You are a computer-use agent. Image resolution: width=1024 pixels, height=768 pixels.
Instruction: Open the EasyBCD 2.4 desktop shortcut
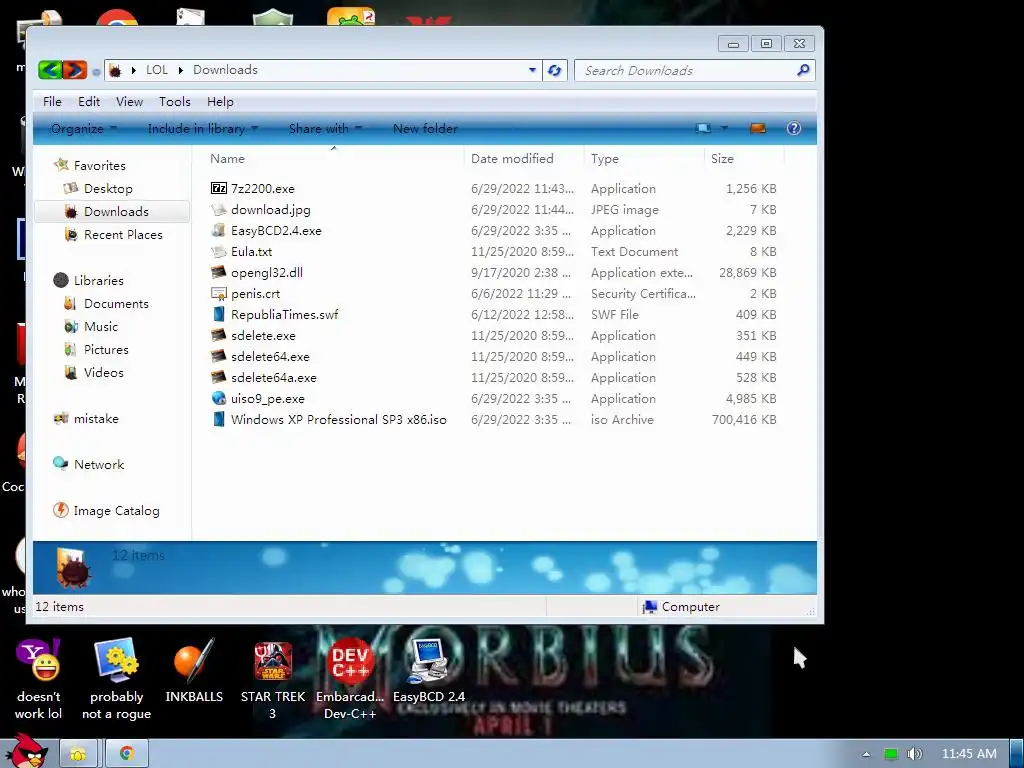pyautogui.click(x=428, y=669)
